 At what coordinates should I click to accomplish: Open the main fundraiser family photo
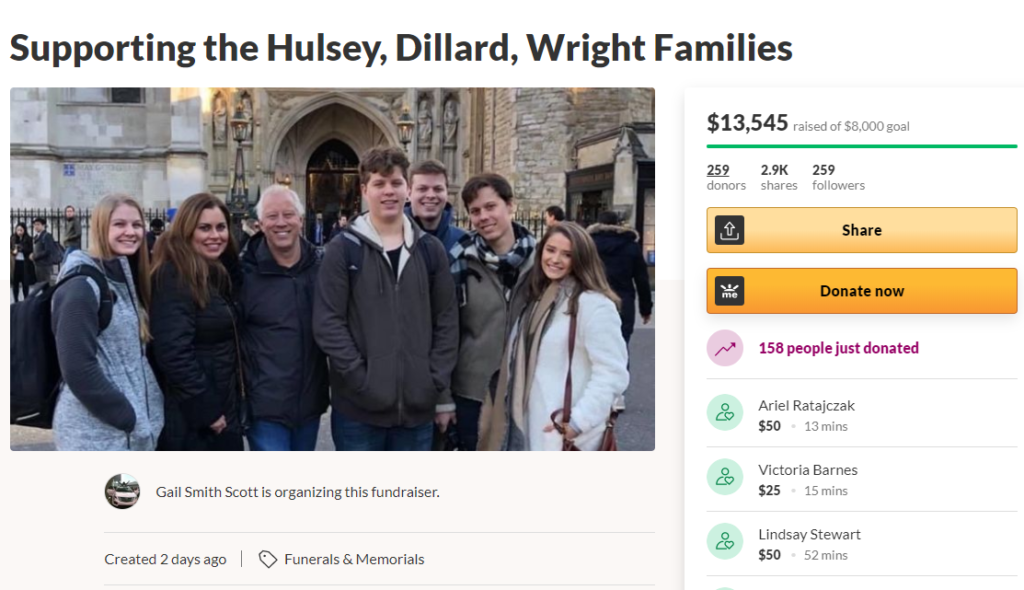tap(332, 269)
